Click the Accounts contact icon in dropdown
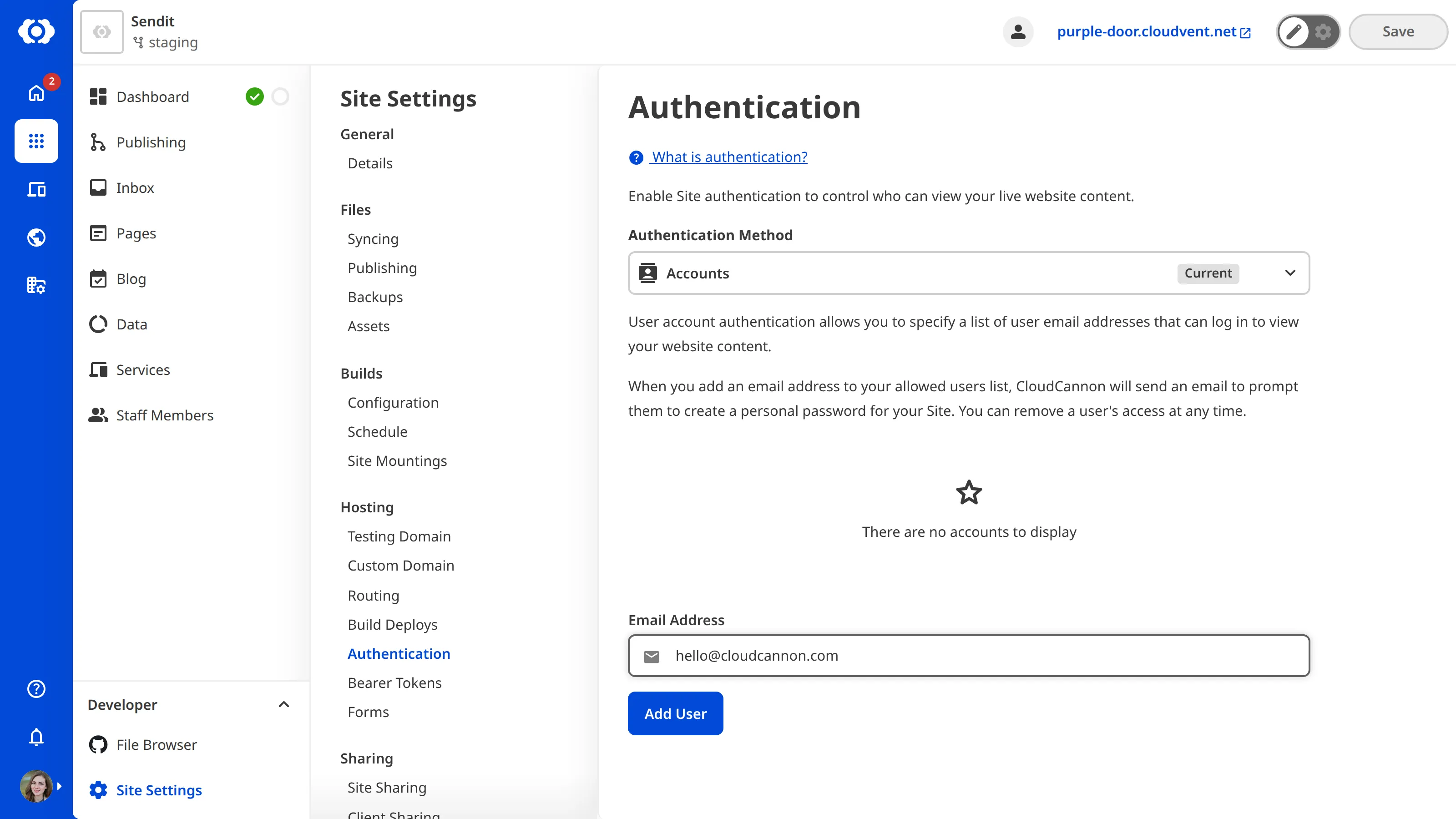The height and width of the screenshot is (819, 1456). (648, 273)
